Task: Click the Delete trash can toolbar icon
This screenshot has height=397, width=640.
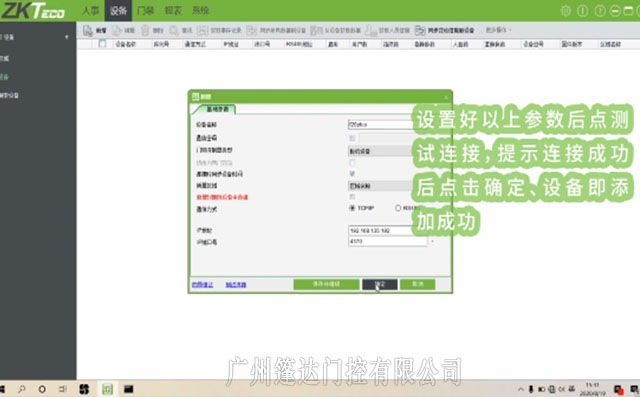Action: [145, 31]
